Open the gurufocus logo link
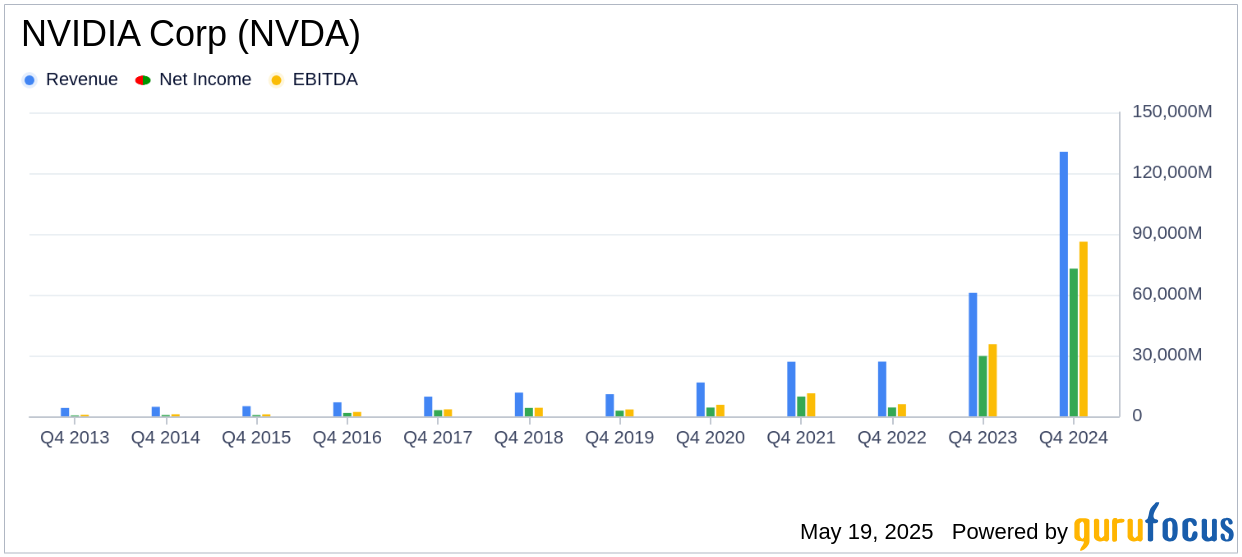 coord(1154,526)
